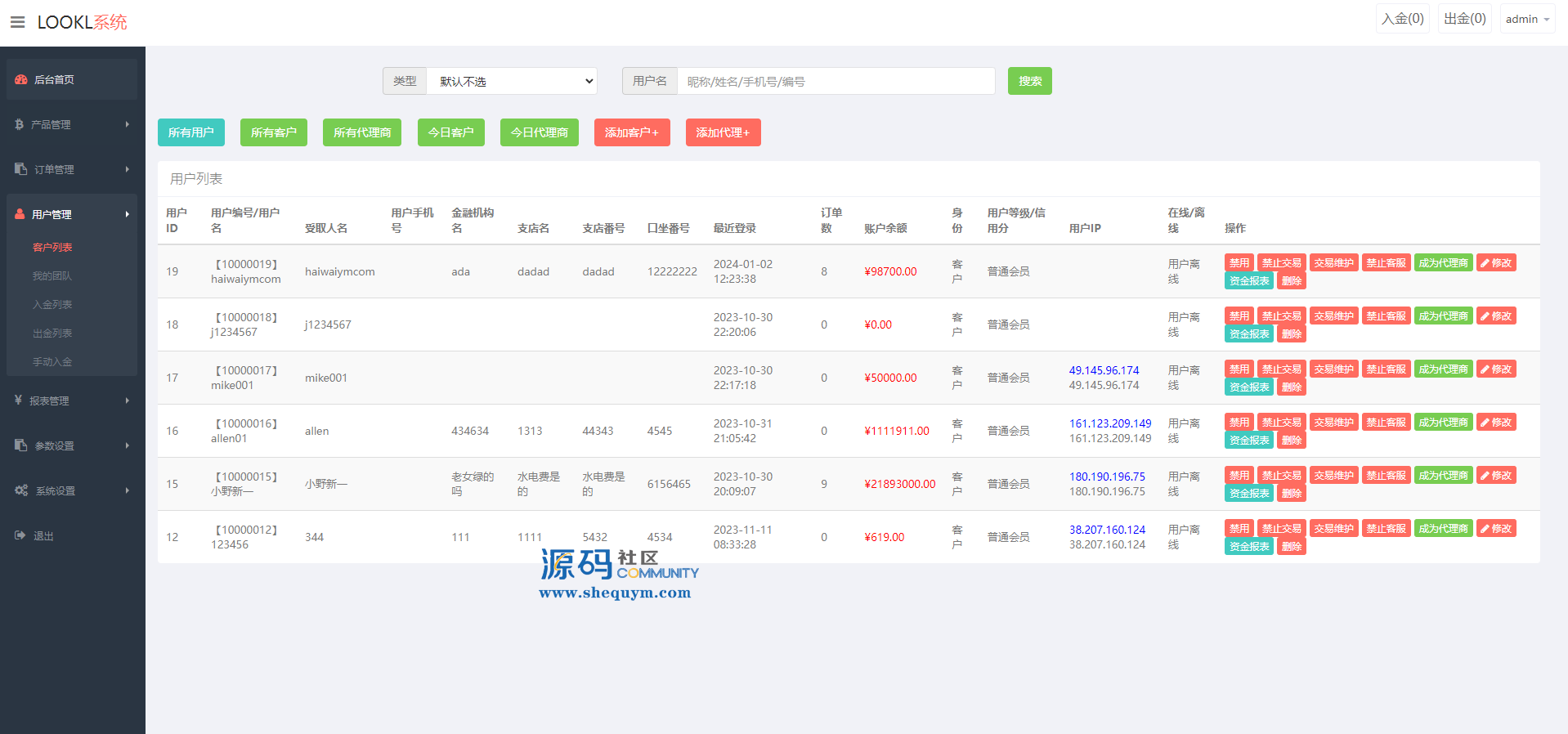This screenshot has width=1568, height=734.
Task: Click IP link 161.123.209.149
Action: [x=1109, y=423]
